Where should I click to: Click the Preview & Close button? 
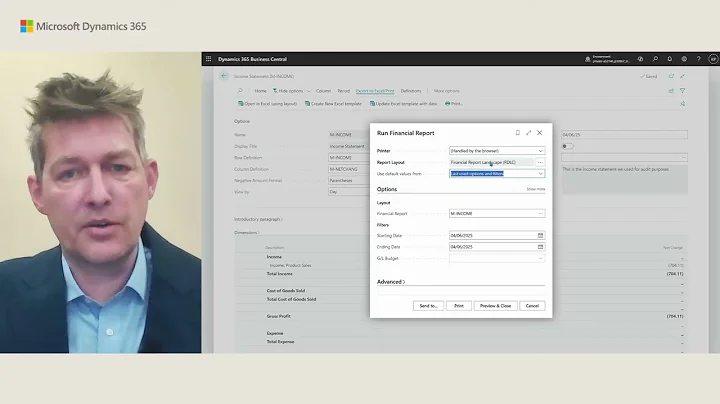(x=495, y=306)
